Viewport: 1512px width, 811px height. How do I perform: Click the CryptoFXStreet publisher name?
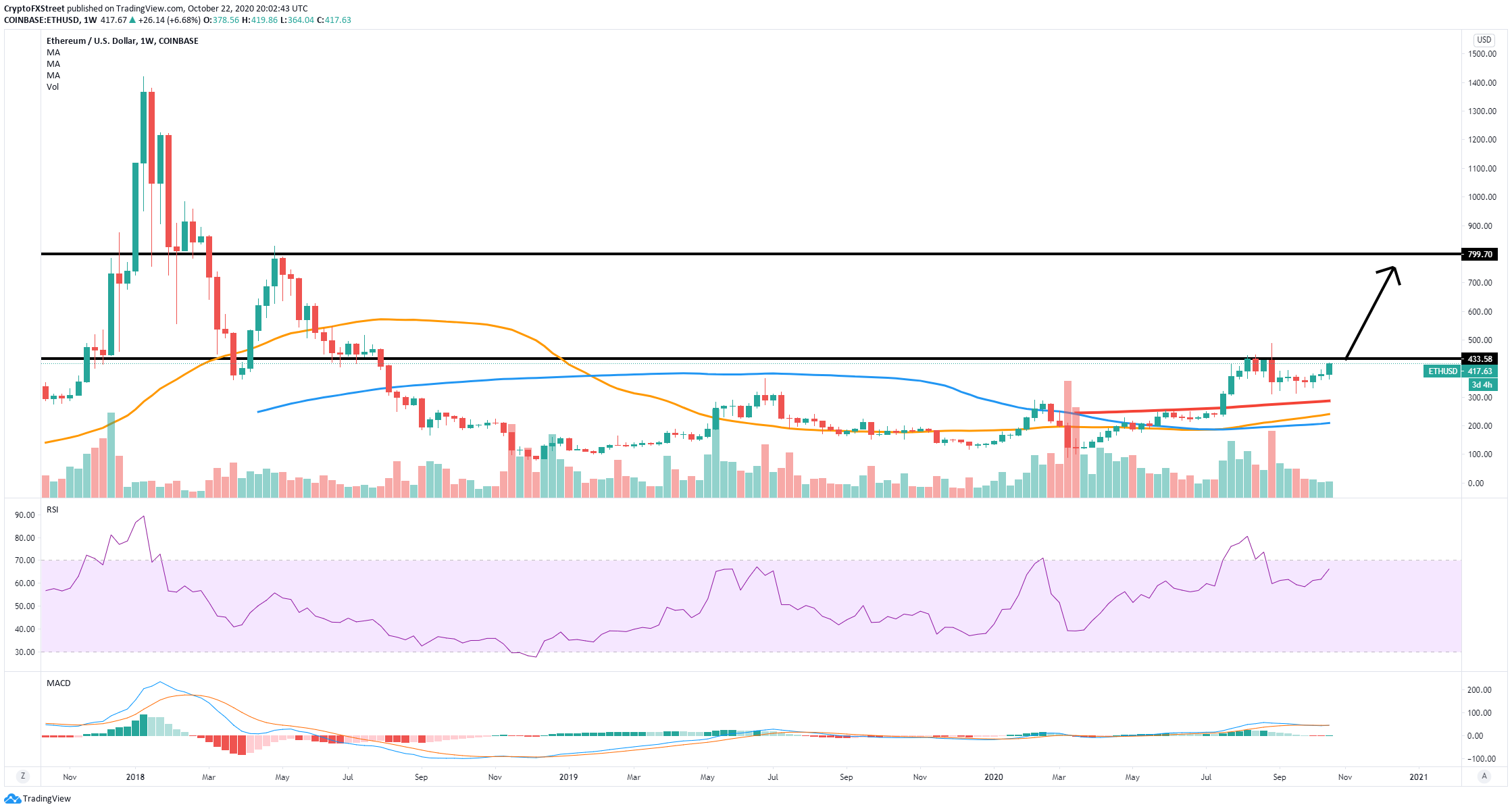click(34, 9)
